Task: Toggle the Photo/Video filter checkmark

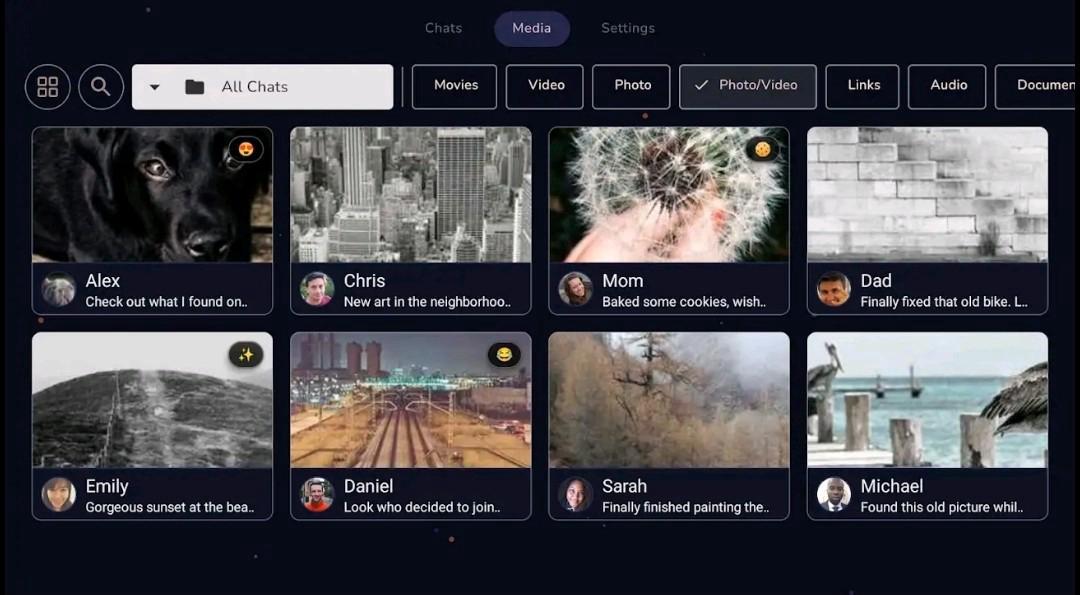Action: tap(703, 87)
